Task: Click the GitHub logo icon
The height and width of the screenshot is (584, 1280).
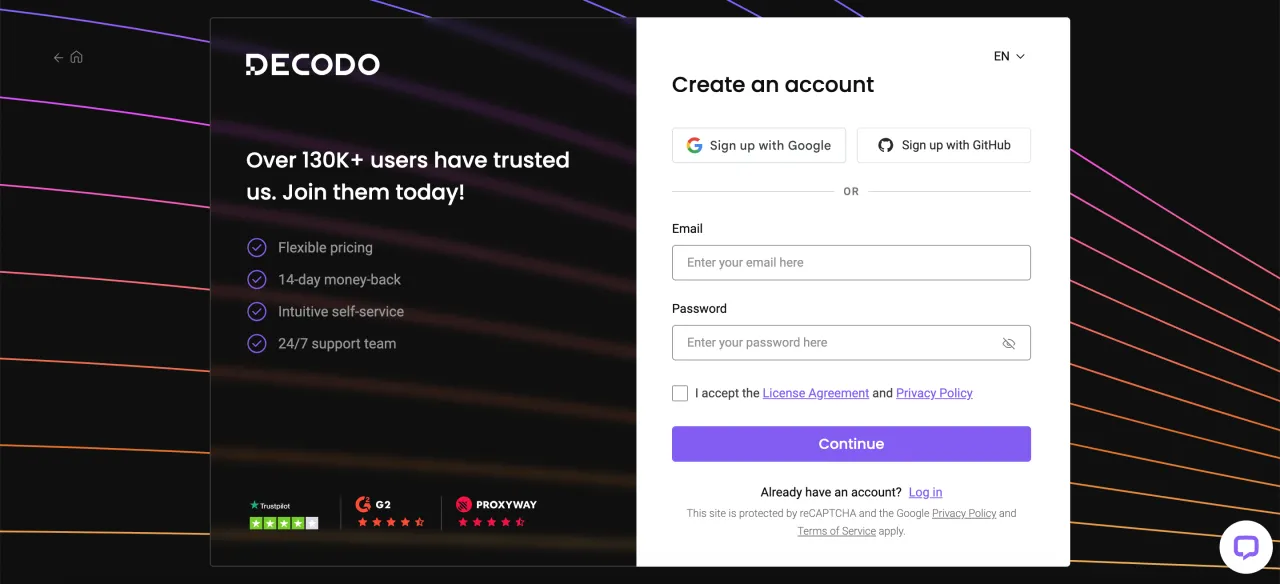Action: (x=885, y=145)
